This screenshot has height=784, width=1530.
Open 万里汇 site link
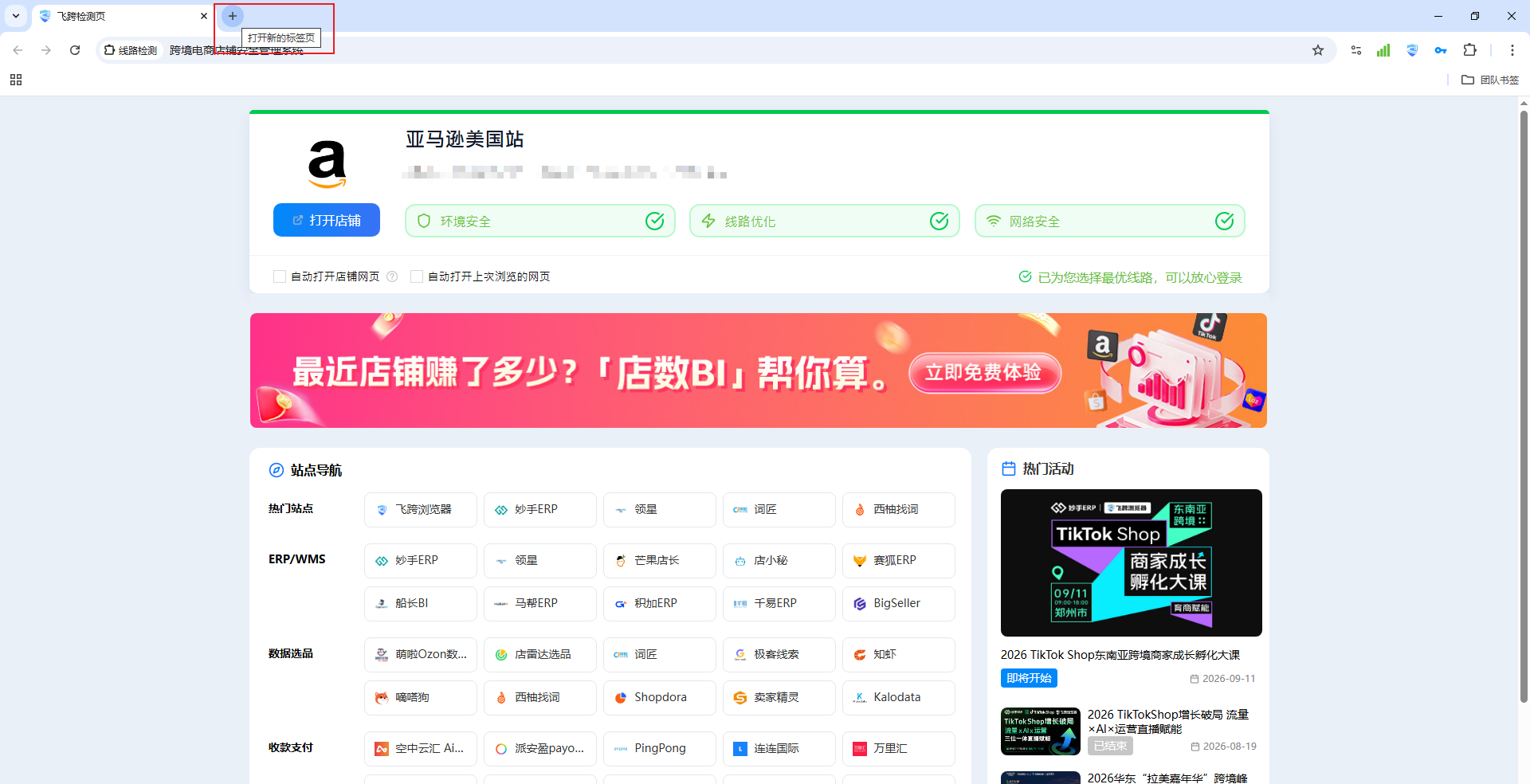point(899,749)
